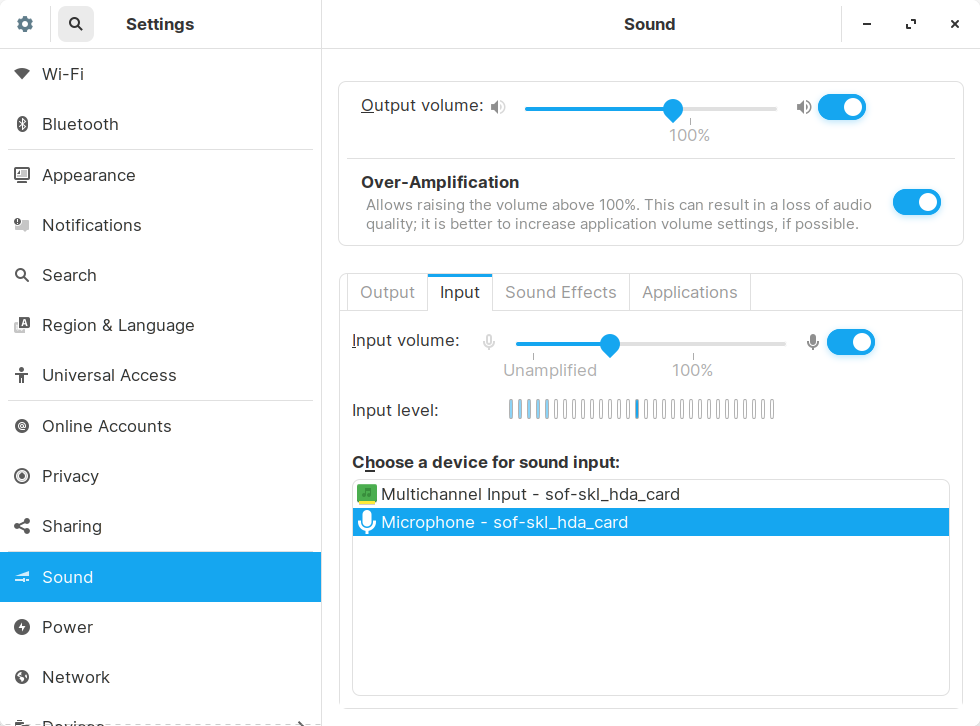The height and width of the screenshot is (726, 980).
Task: Mute input with the microphone switch
Action: coord(851,342)
